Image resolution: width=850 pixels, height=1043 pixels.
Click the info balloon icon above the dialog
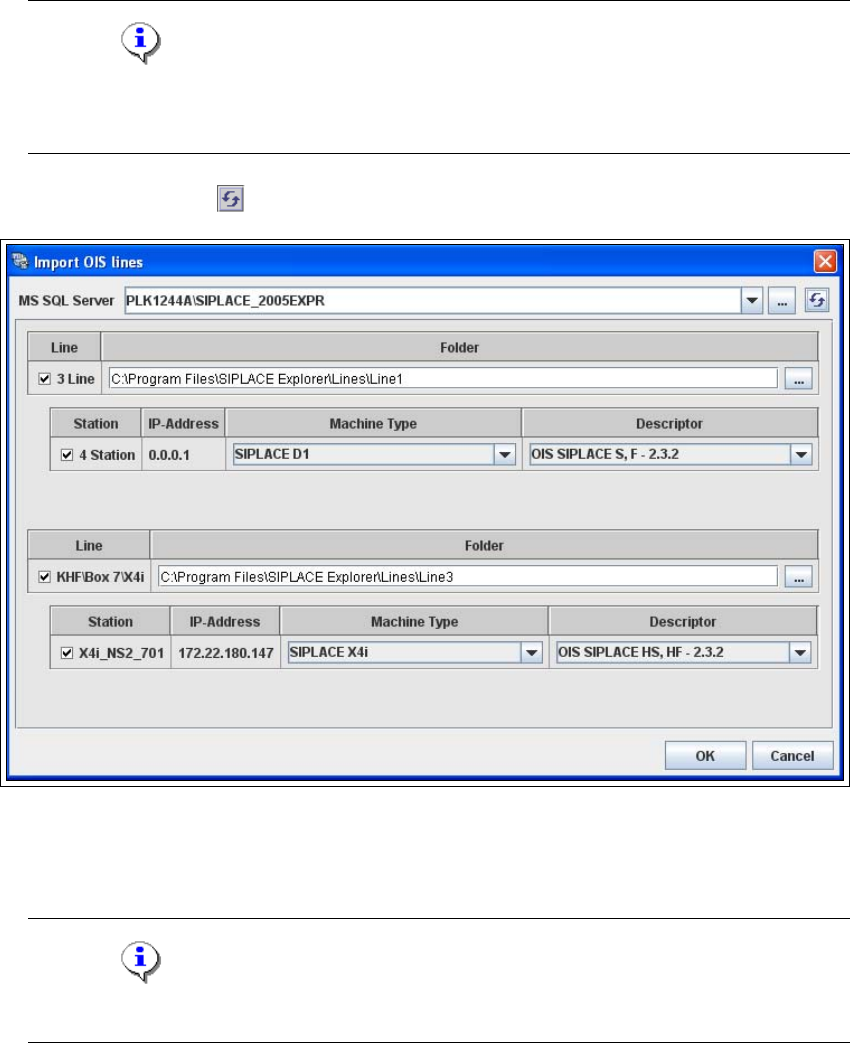tap(140, 43)
